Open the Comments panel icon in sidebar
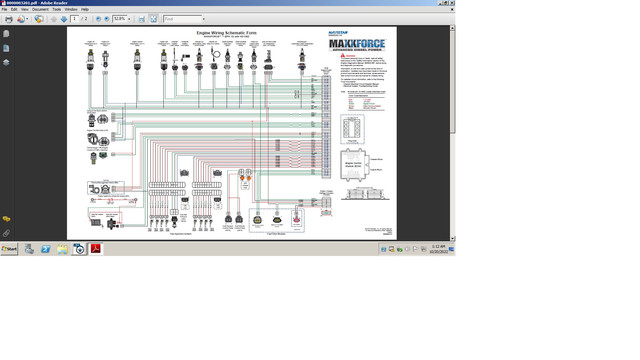 (x=6, y=219)
